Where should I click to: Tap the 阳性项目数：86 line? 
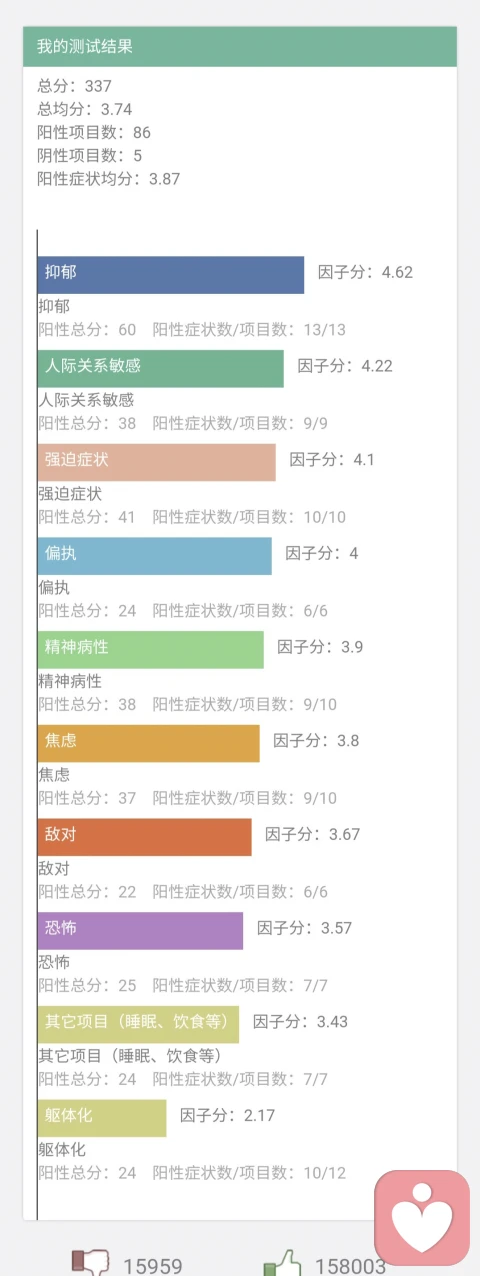tap(94, 132)
